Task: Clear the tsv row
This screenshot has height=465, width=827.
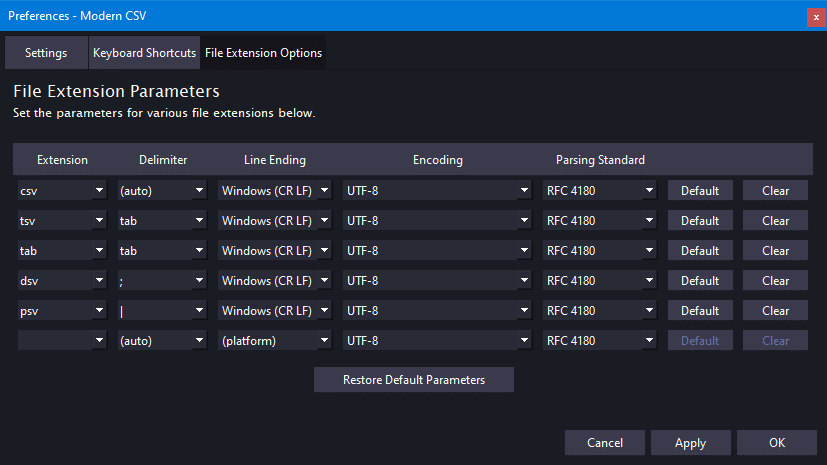Action: pyautogui.click(x=775, y=220)
